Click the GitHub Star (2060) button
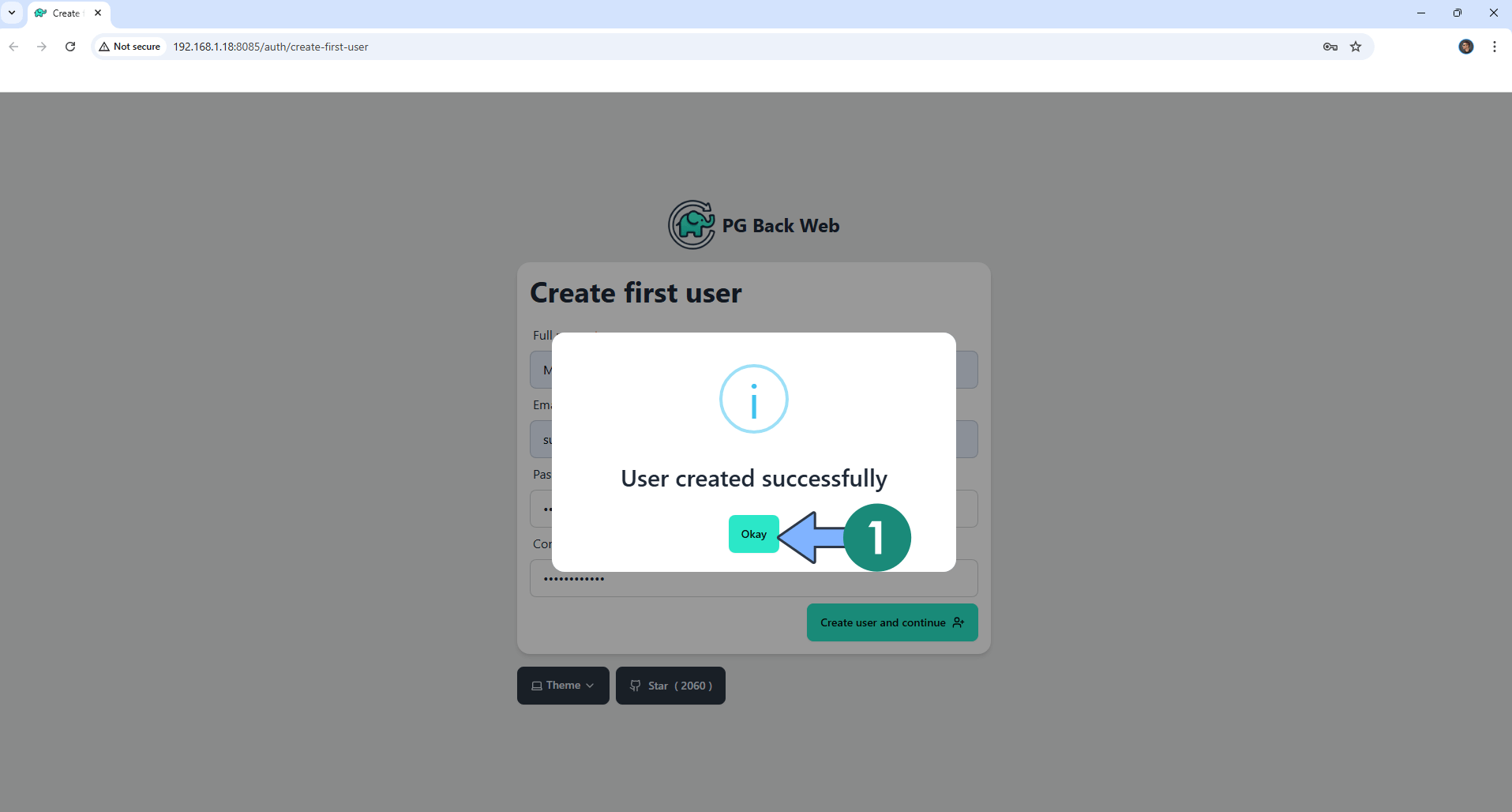Viewport: 1512px width, 812px height. [670, 686]
